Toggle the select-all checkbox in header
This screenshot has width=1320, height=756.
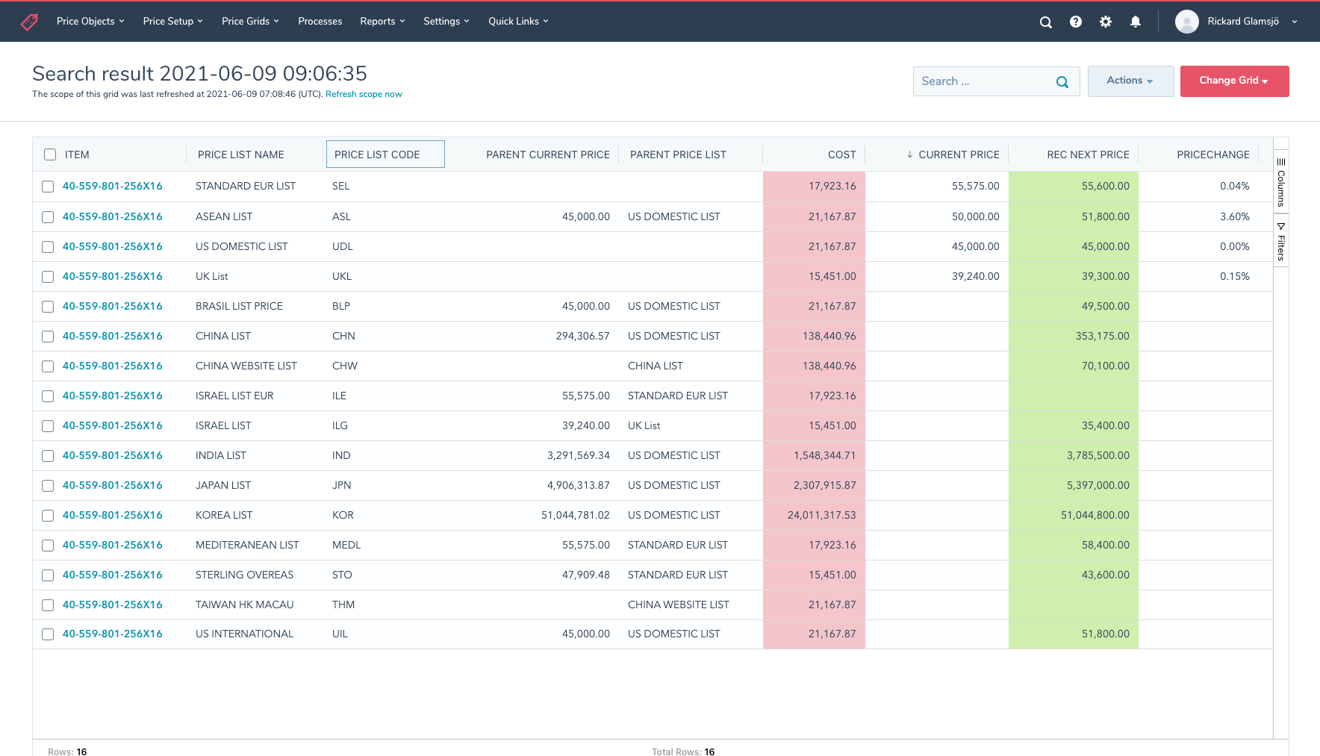(x=50, y=155)
